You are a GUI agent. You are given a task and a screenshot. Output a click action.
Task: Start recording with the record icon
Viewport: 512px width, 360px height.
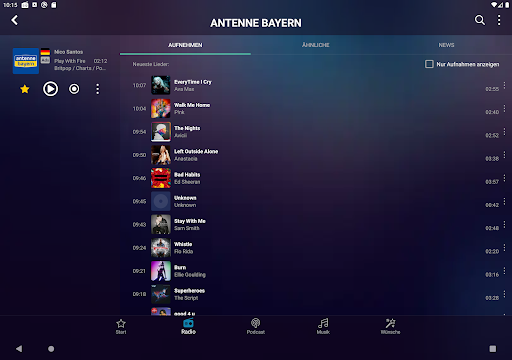coord(74,89)
